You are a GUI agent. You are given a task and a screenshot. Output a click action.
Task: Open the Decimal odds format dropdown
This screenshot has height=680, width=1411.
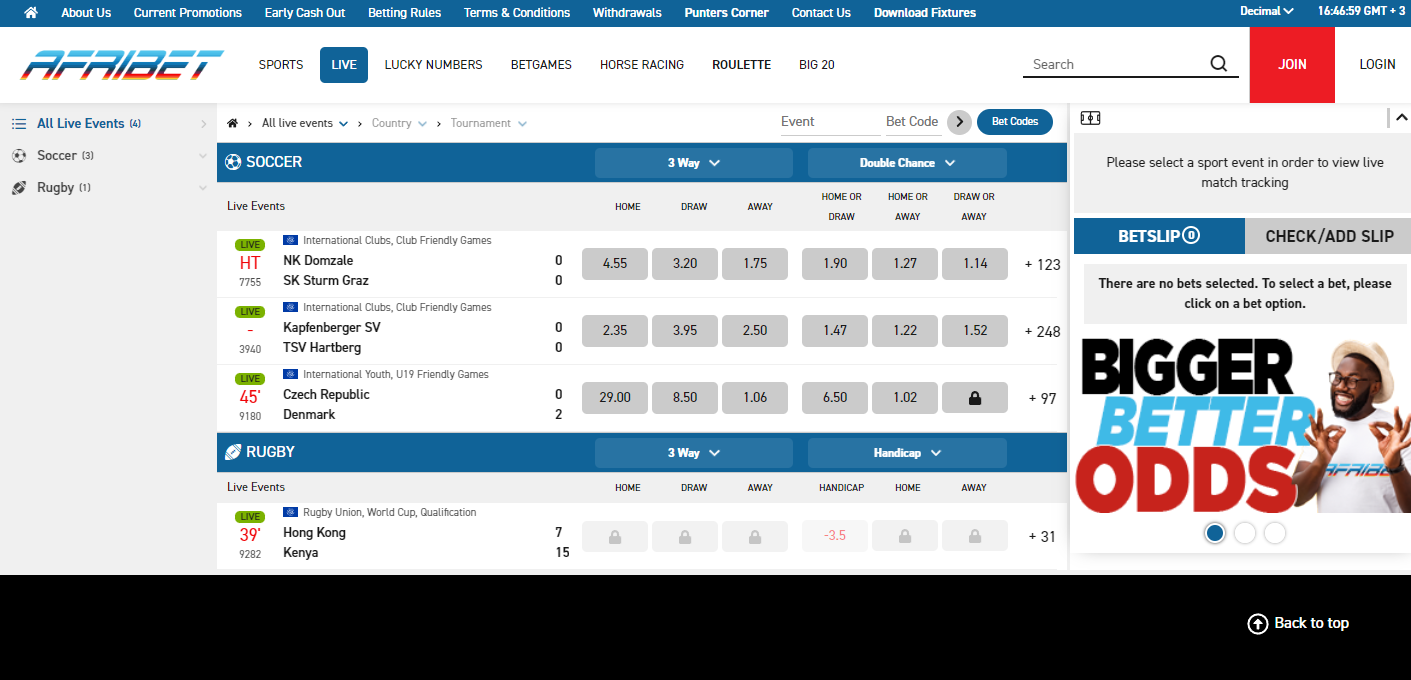pos(1266,12)
